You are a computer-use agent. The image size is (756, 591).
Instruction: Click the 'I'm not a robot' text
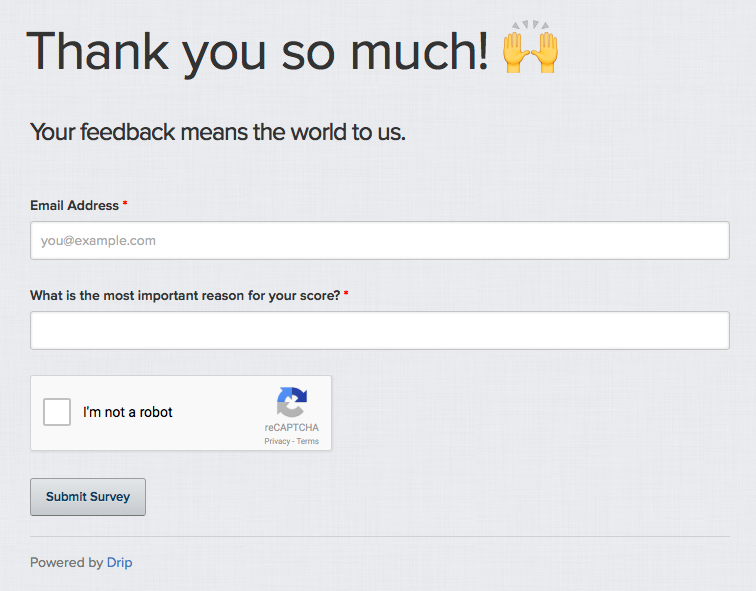pyautogui.click(x=127, y=412)
